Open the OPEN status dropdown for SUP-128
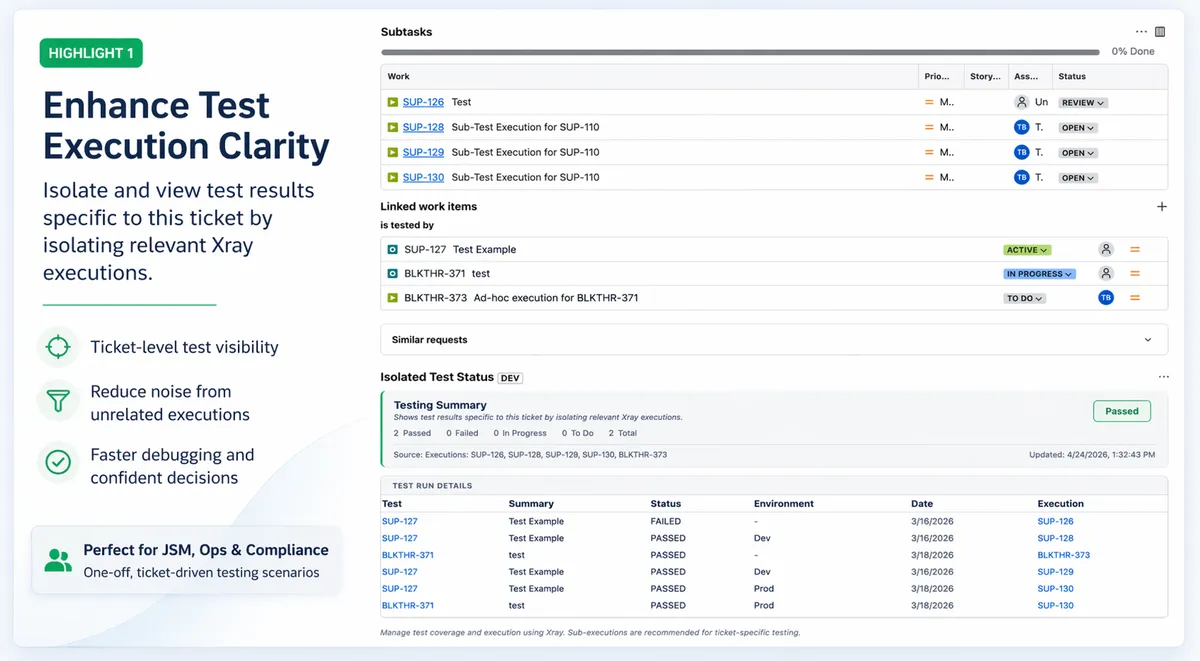The width and height of the screenshot is (1200, 661). point(1078,128)
